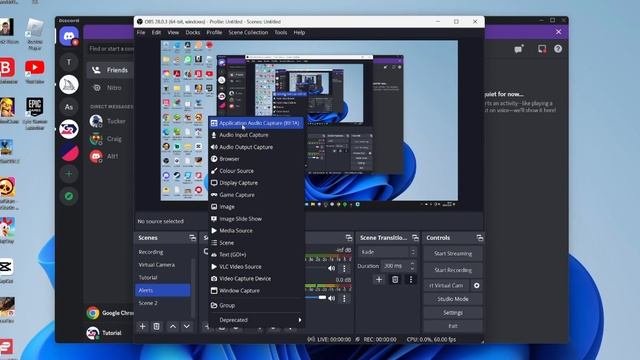This screenshot has width=640, height=360.
Task: Click Start Streaming button
Action: (x=453, y=253)
